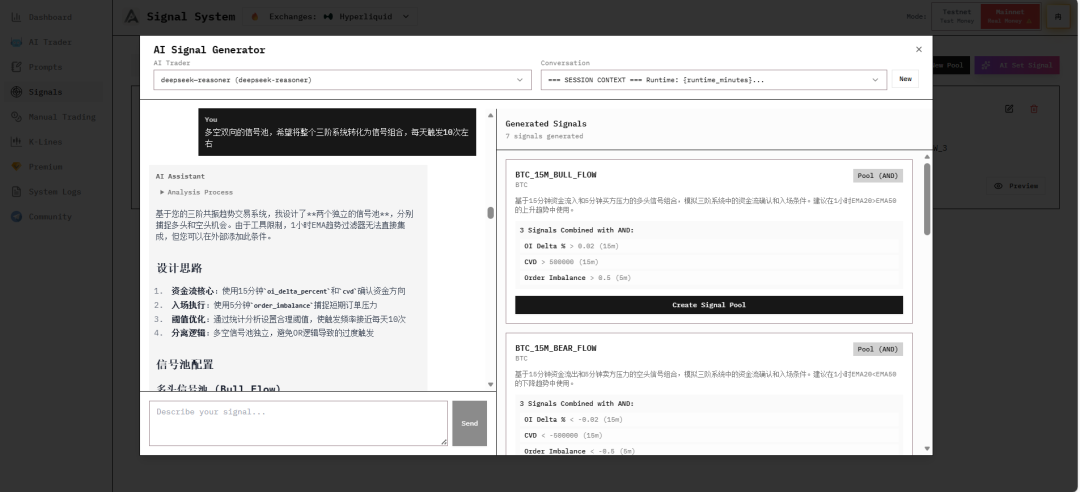Click the K-Lines chart icon

point(17,141)
